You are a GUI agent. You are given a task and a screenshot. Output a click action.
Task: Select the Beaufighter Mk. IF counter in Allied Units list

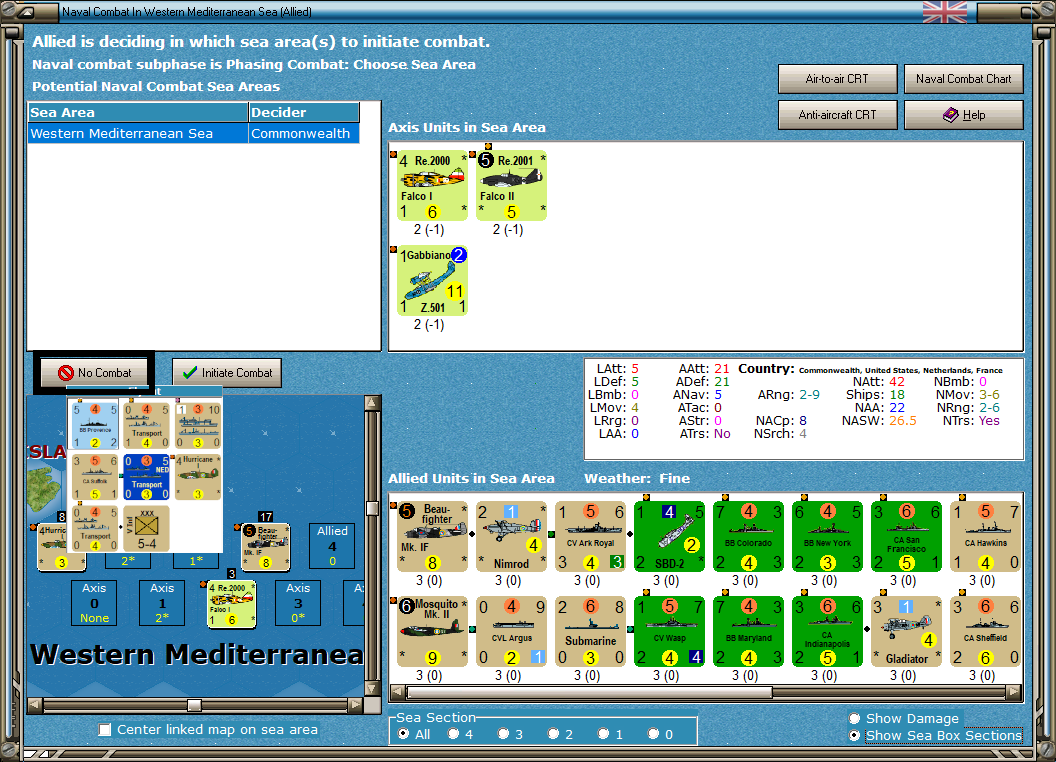(x=432, y=537)
